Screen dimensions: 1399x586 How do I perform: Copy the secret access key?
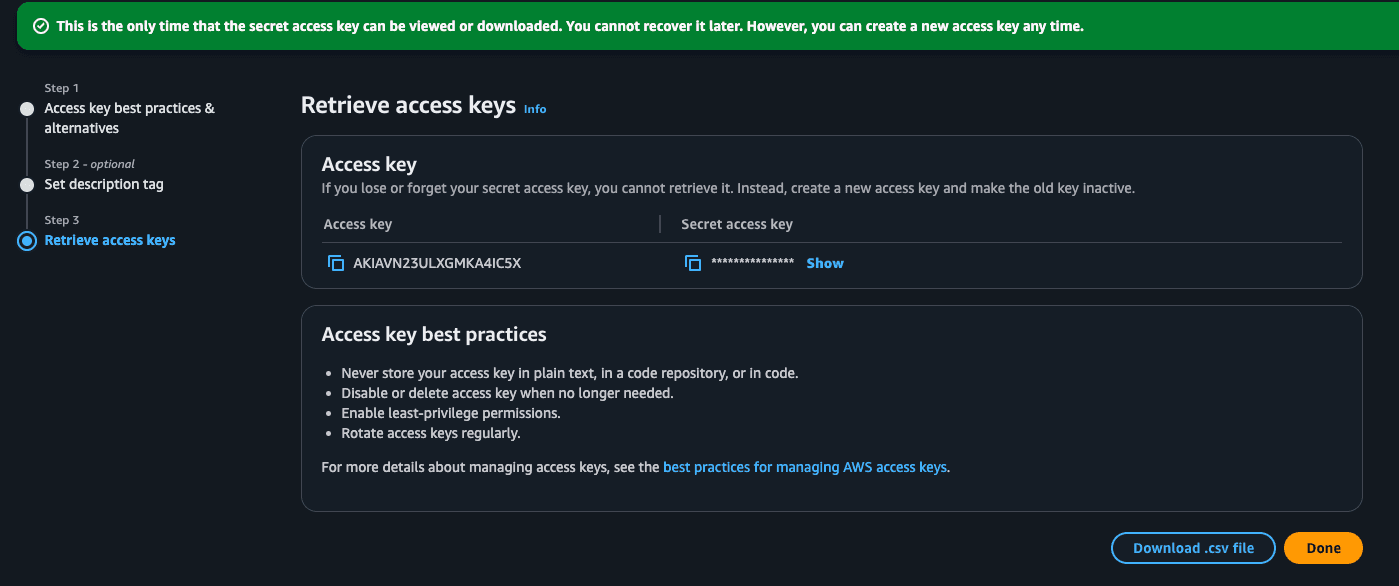pos(693,263)
